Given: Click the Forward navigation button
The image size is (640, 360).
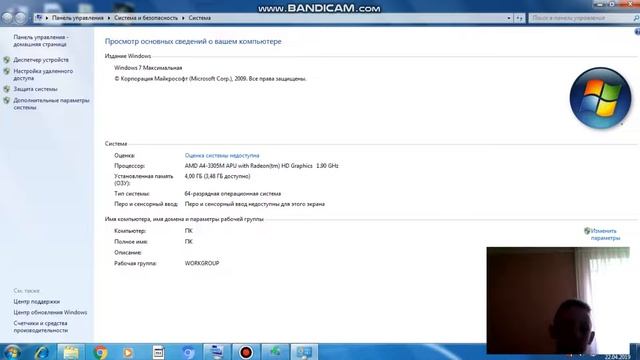Looking at the screenshot, I should (x=20, y=18).
